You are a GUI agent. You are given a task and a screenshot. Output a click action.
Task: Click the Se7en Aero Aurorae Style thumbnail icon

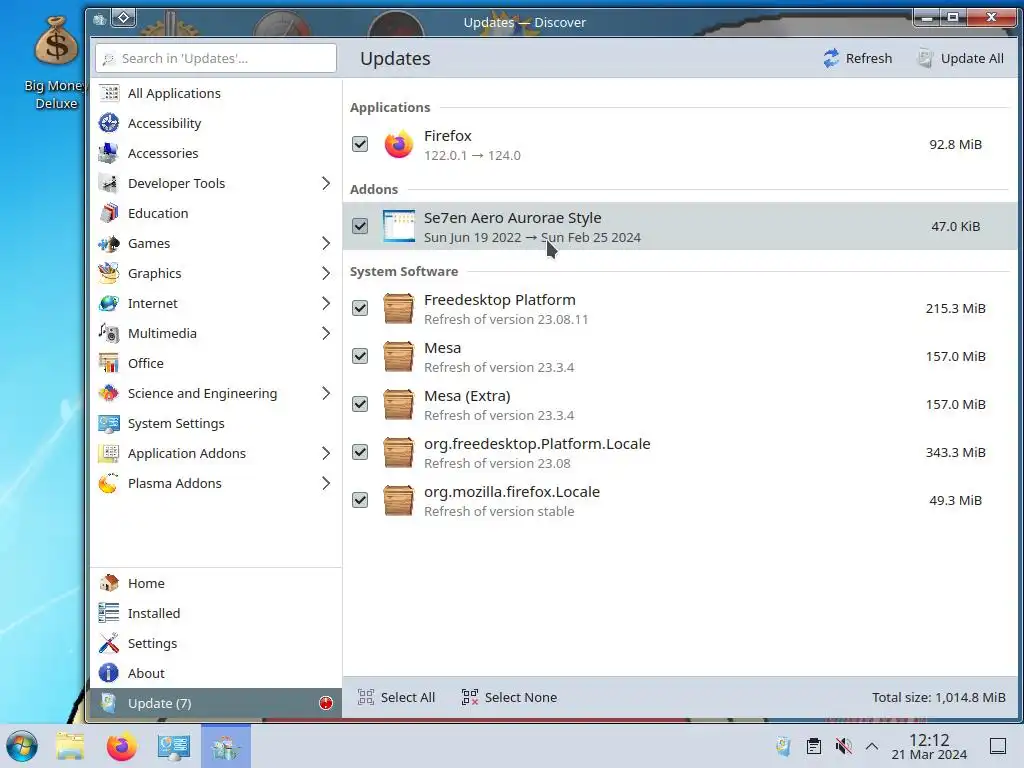(x=398, y=226)
